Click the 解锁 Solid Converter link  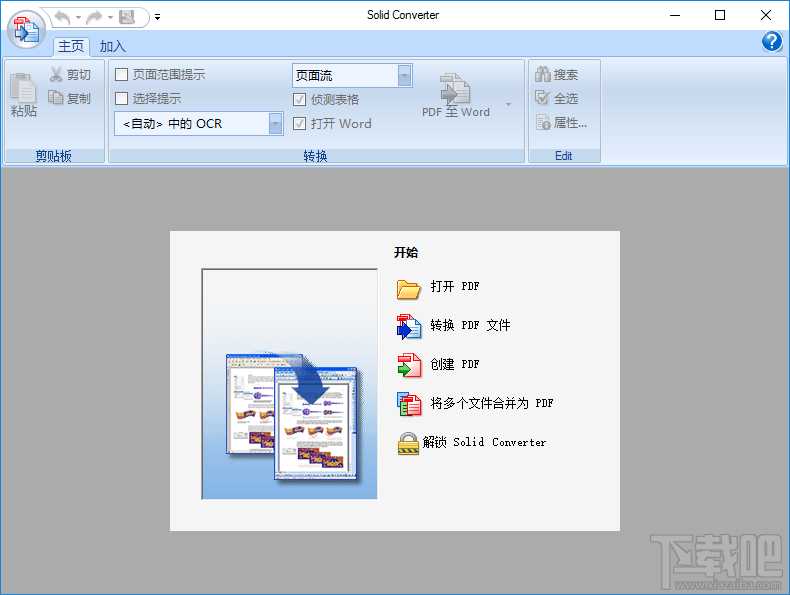click(484, 442)
